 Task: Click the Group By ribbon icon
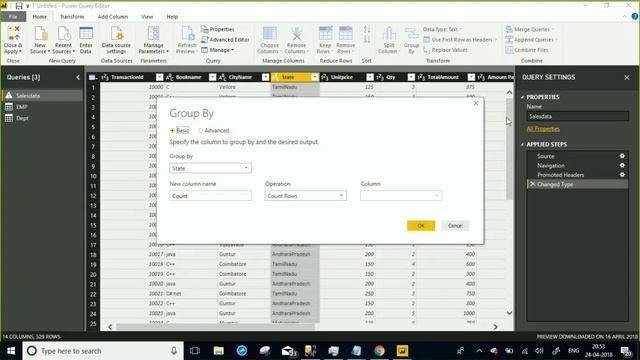[x=411, y=40]
